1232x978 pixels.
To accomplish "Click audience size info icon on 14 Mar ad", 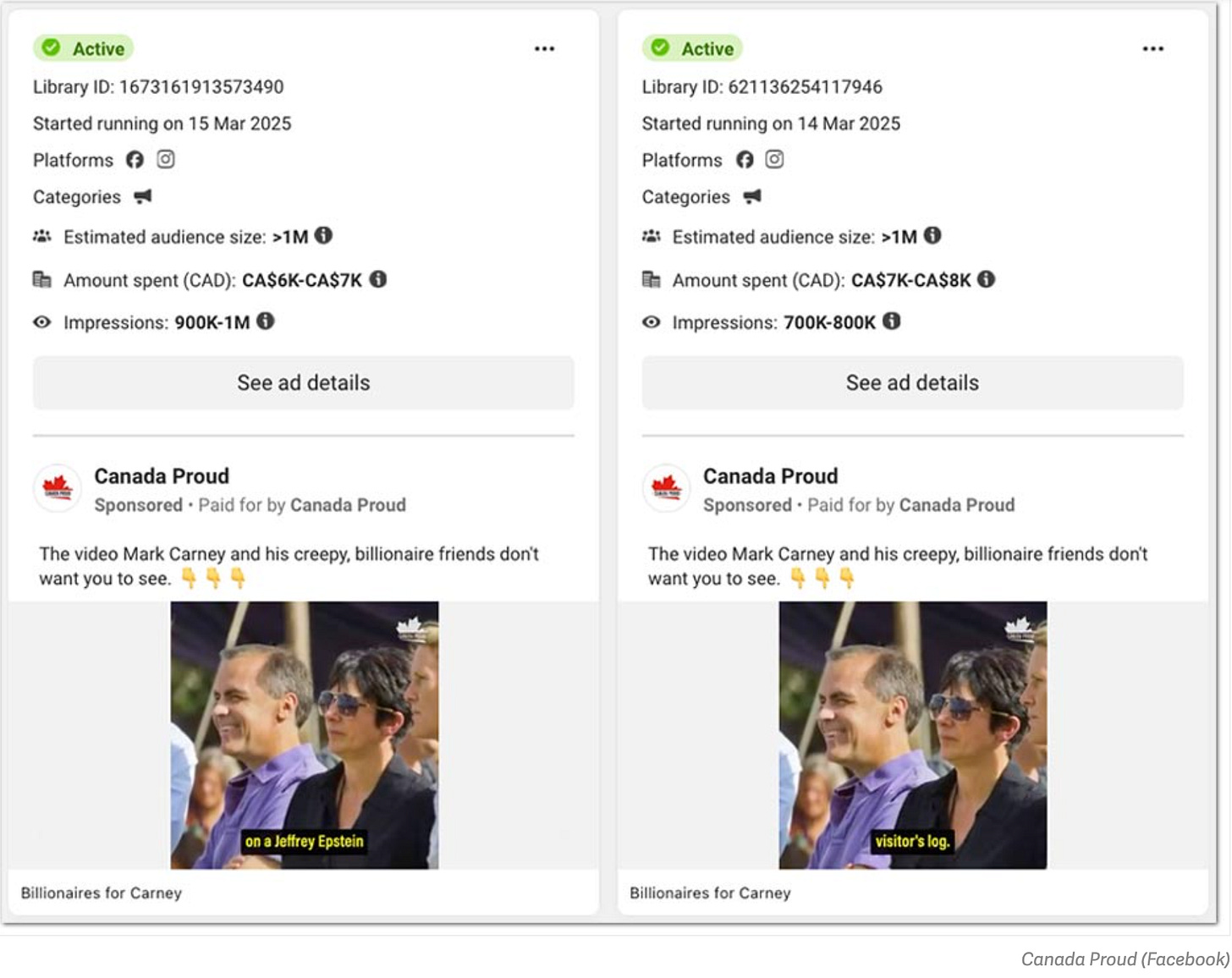I will [x=932, y=235].
